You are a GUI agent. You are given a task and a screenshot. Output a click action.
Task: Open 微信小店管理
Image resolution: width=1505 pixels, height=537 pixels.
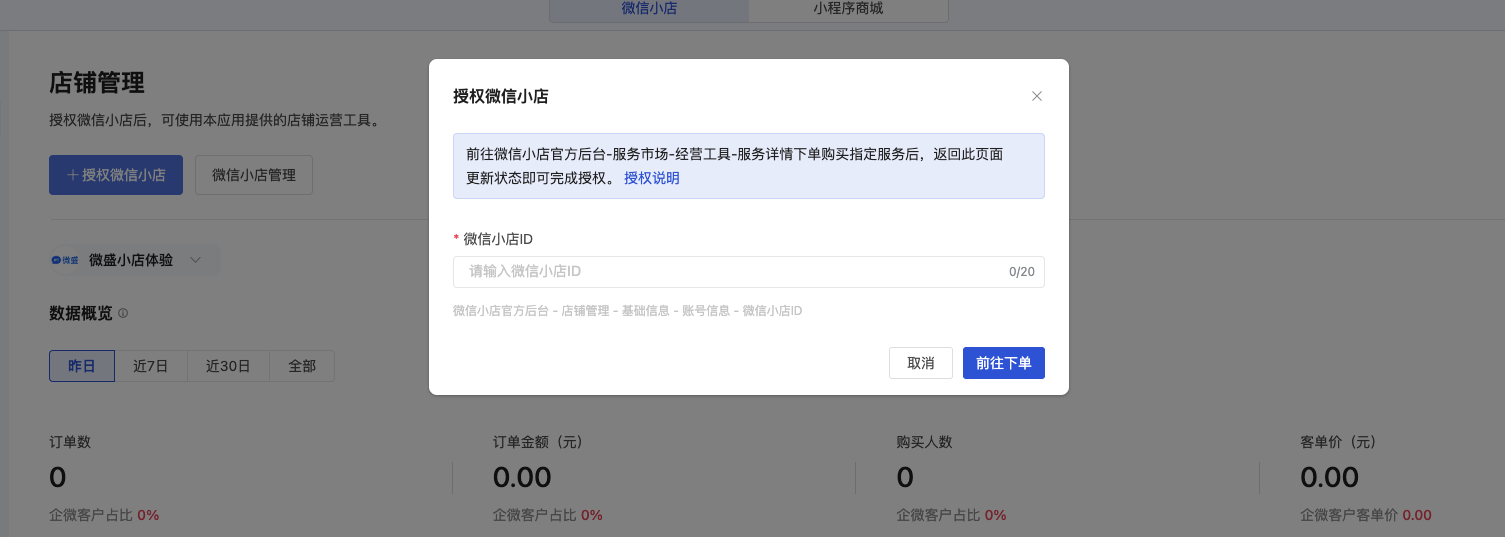(x=254, y=175)
